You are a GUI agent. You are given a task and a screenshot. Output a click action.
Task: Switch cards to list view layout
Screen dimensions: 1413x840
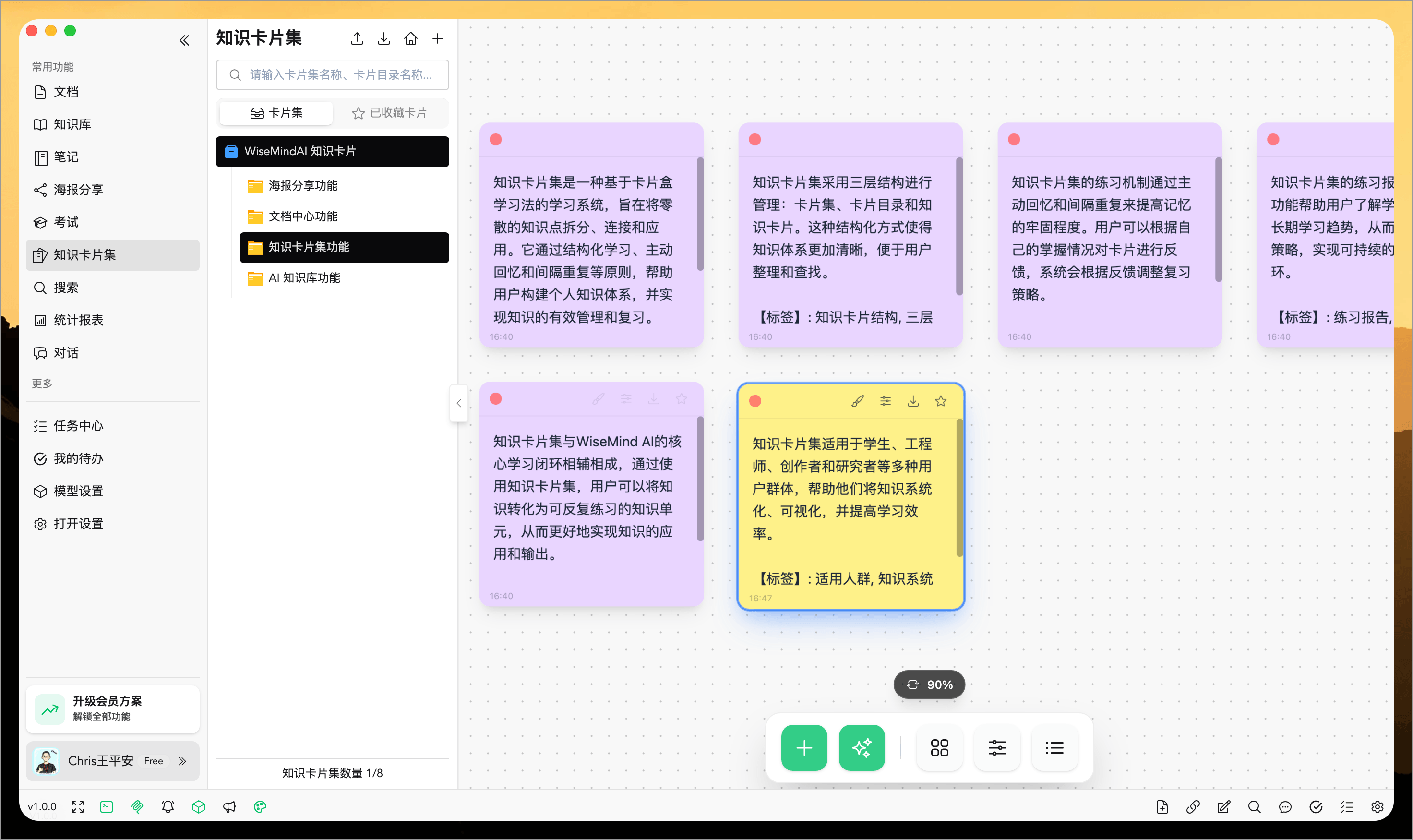coord(1054,748)
